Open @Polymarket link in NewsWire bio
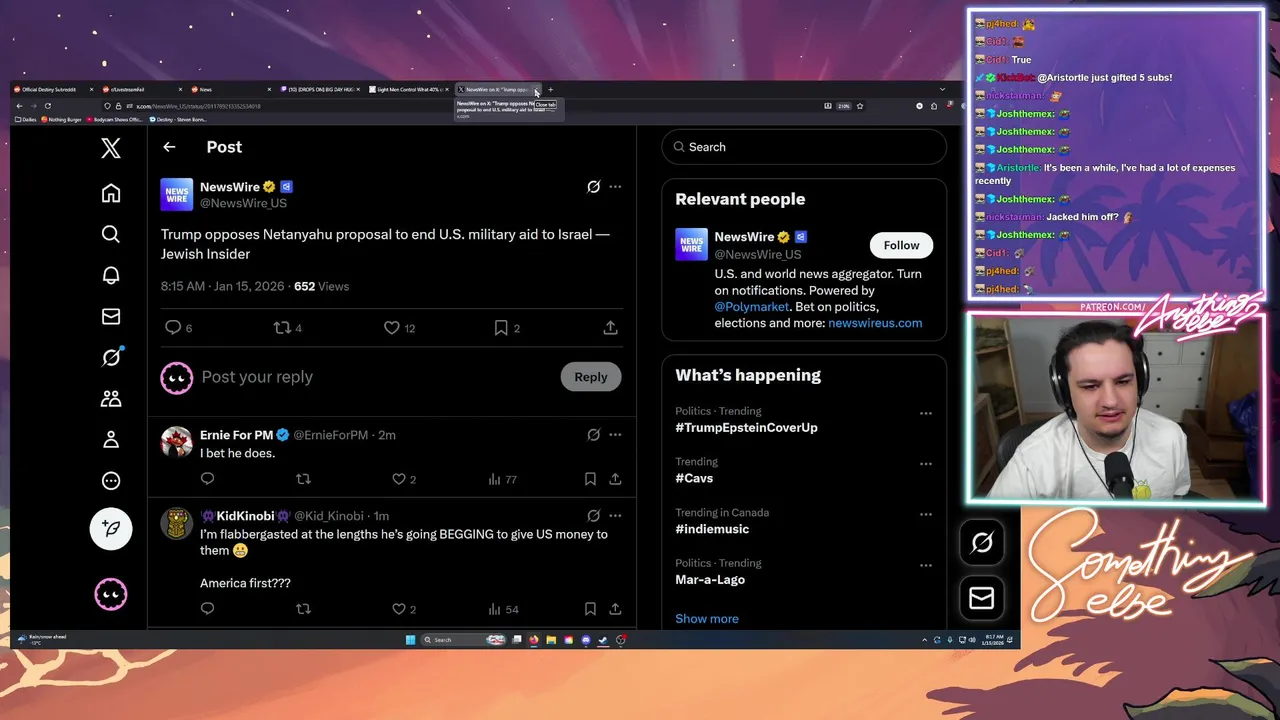 coord(751,307)
